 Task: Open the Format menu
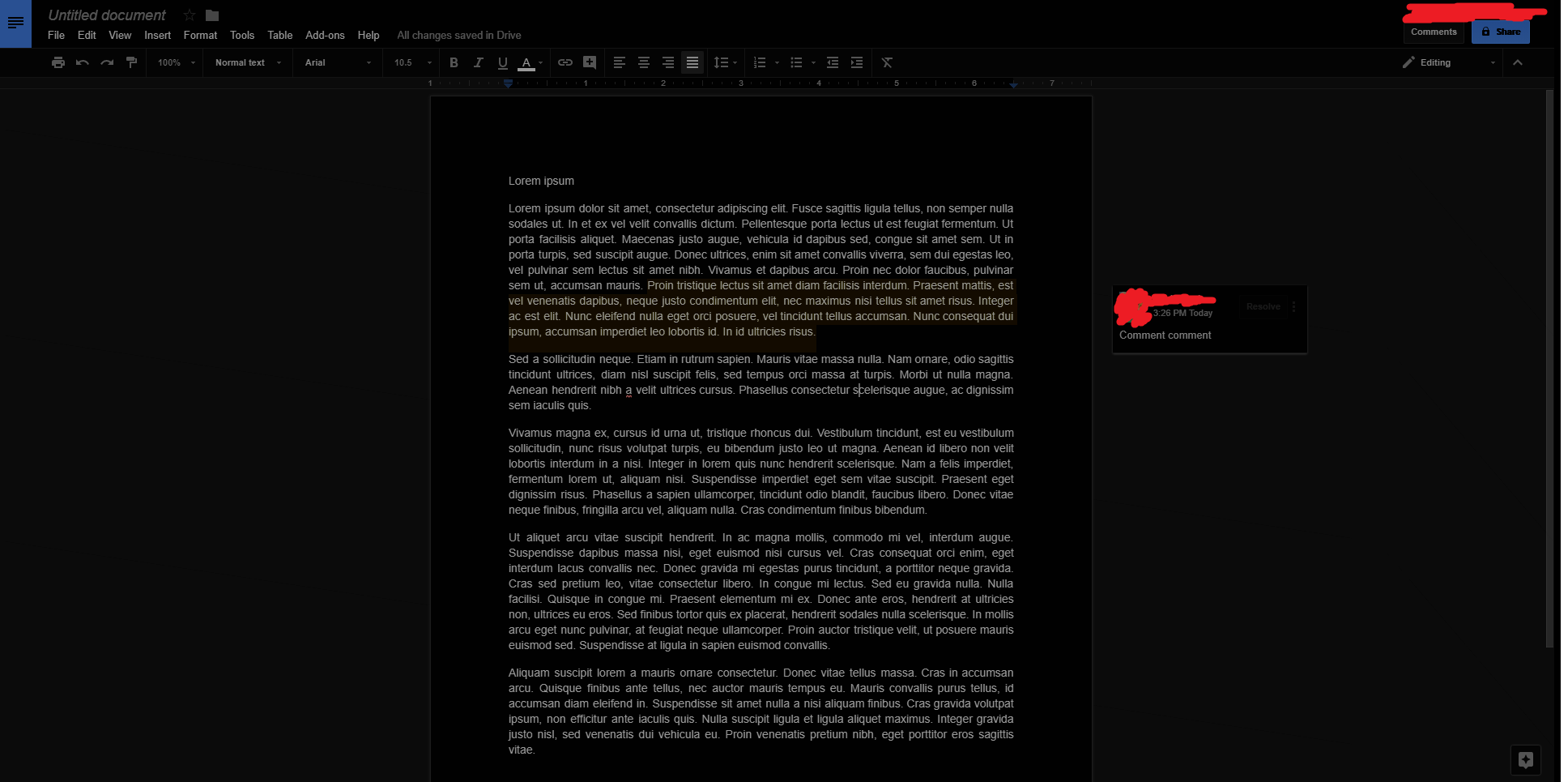coord(200,35)
